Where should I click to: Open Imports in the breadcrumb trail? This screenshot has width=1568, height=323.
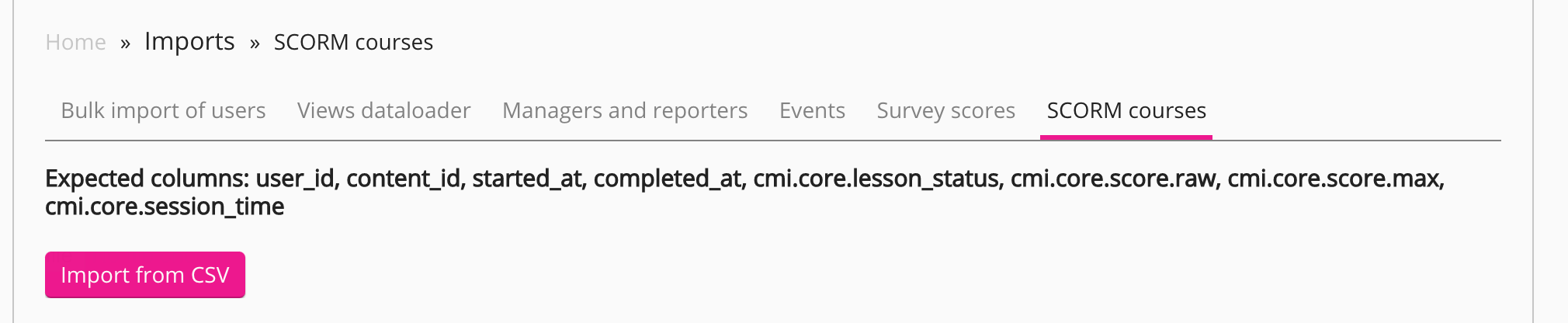[x=189, y=41]
